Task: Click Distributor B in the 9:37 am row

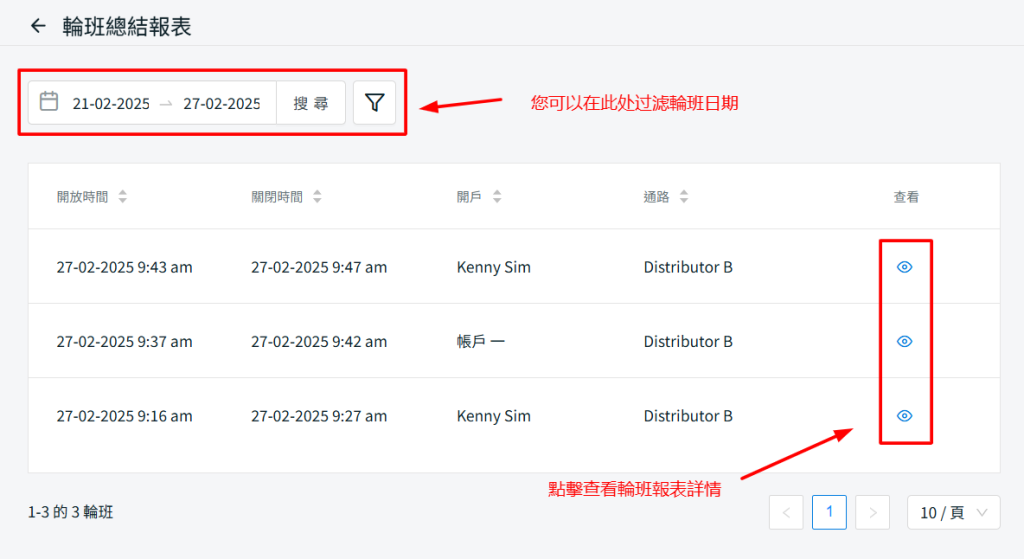Action: click(x=688, y=342)
